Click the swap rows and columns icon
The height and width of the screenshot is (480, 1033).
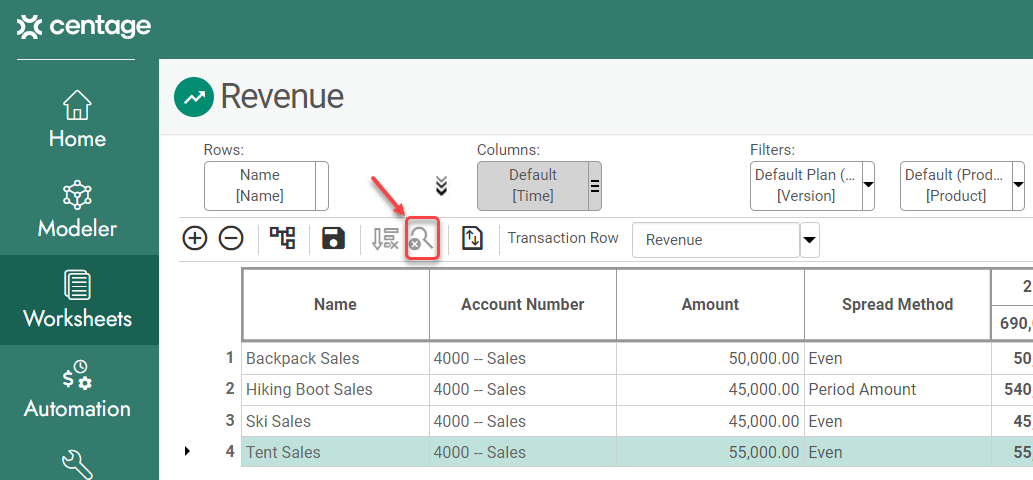tap(472, 238)
